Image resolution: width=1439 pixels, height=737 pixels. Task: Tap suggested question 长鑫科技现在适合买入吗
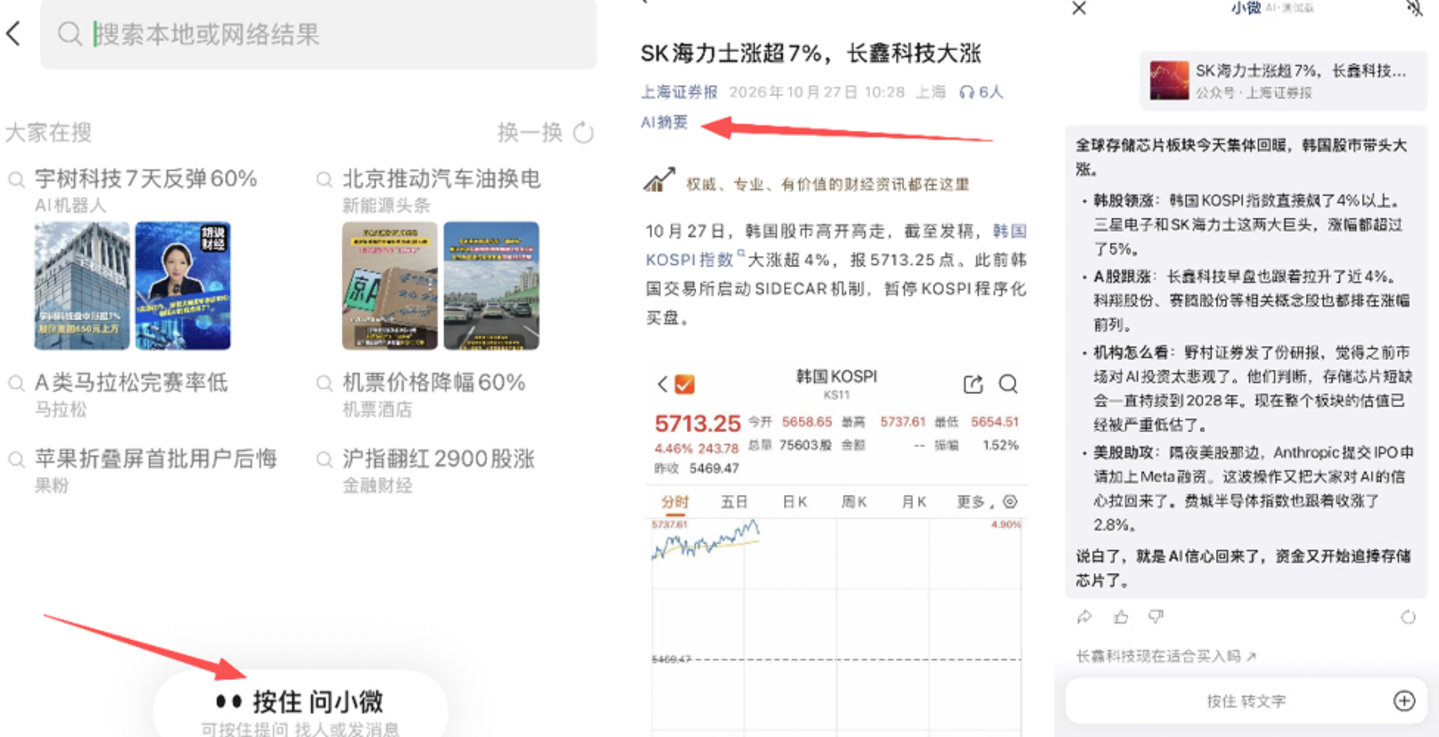point(1166,656)
